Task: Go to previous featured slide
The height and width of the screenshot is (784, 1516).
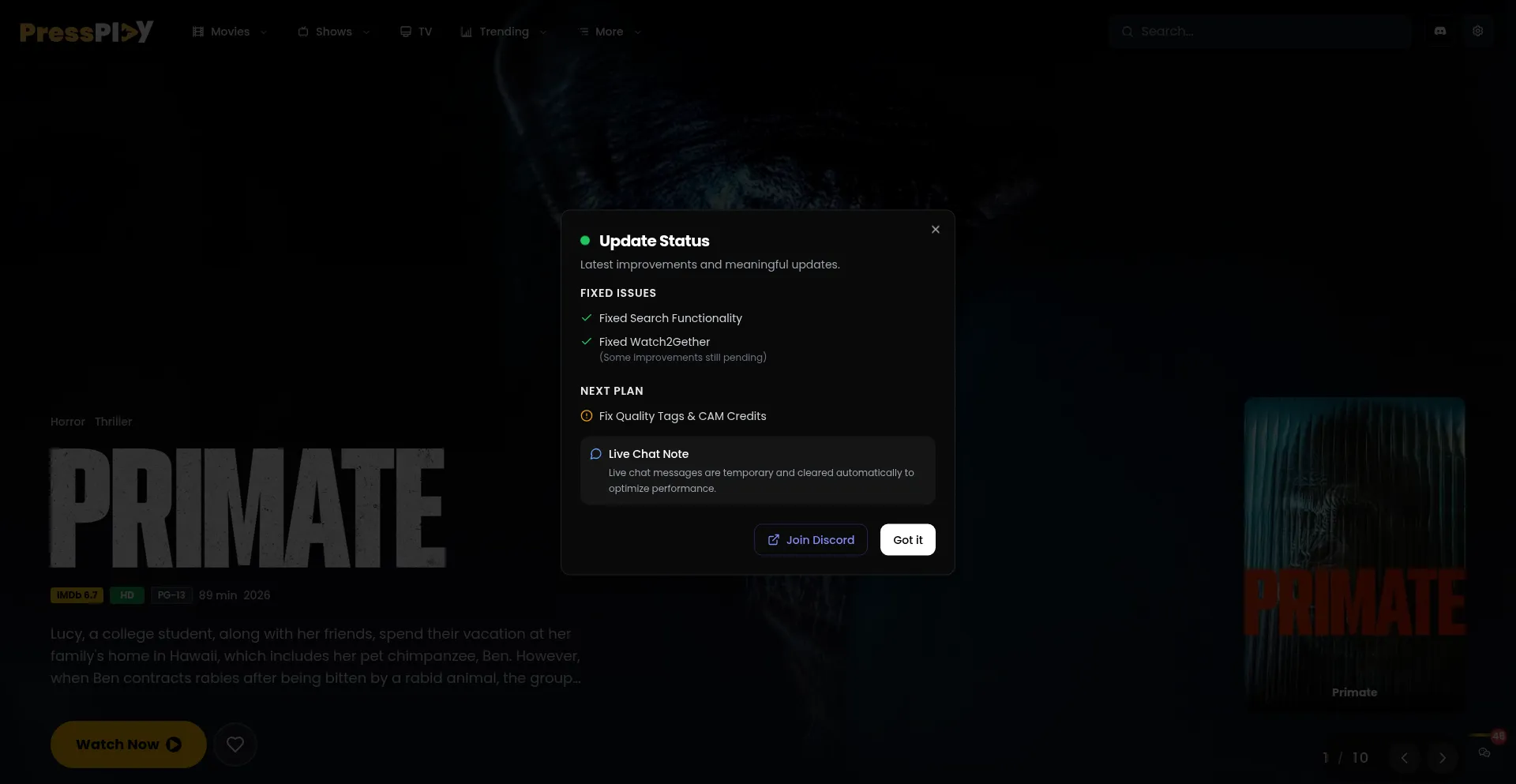Action: click(1405, 758)
